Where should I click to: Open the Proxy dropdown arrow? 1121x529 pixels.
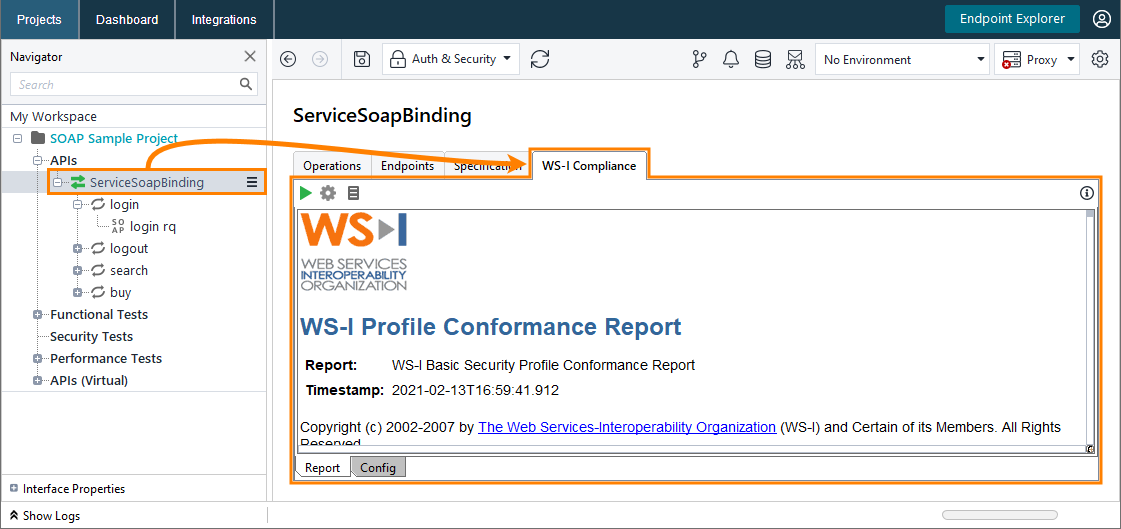tap(1071, 59)
